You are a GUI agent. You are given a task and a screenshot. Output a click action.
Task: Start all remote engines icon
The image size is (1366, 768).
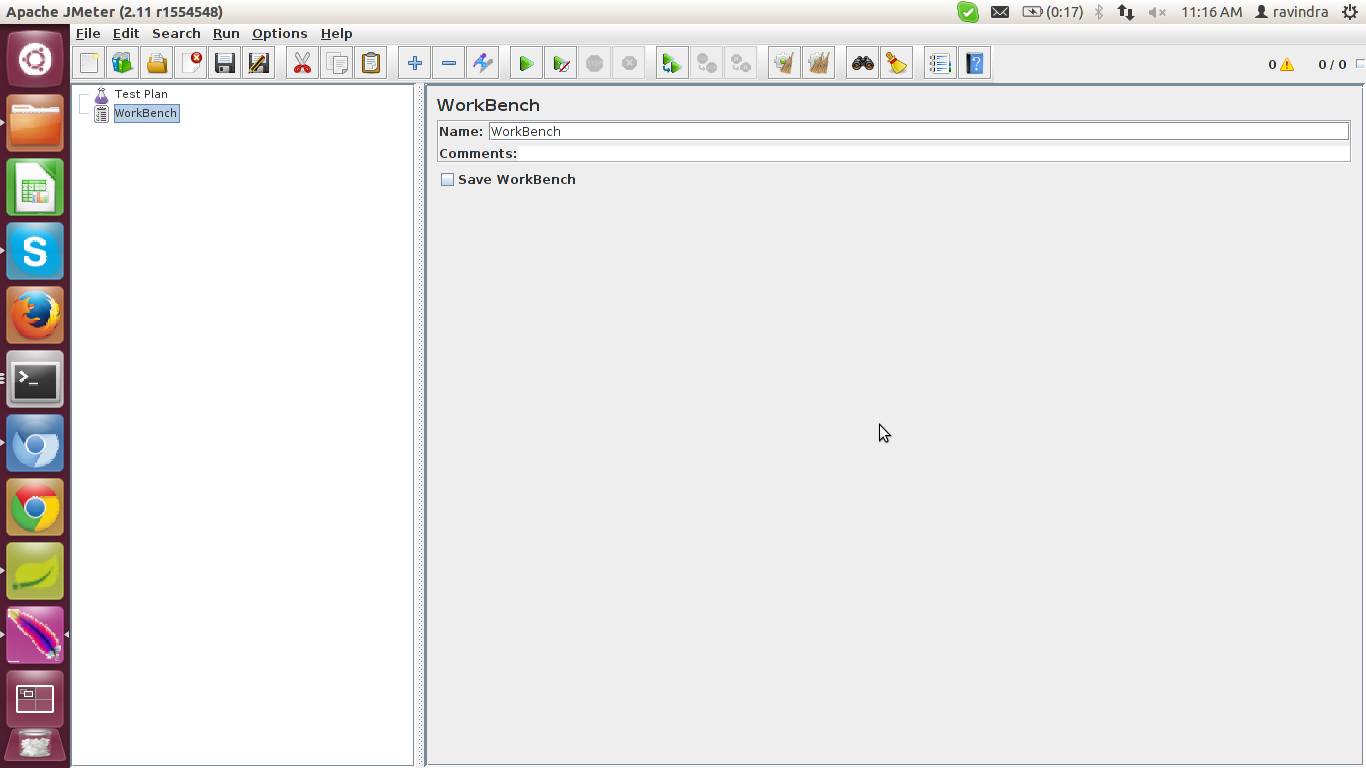pos(673,64)
